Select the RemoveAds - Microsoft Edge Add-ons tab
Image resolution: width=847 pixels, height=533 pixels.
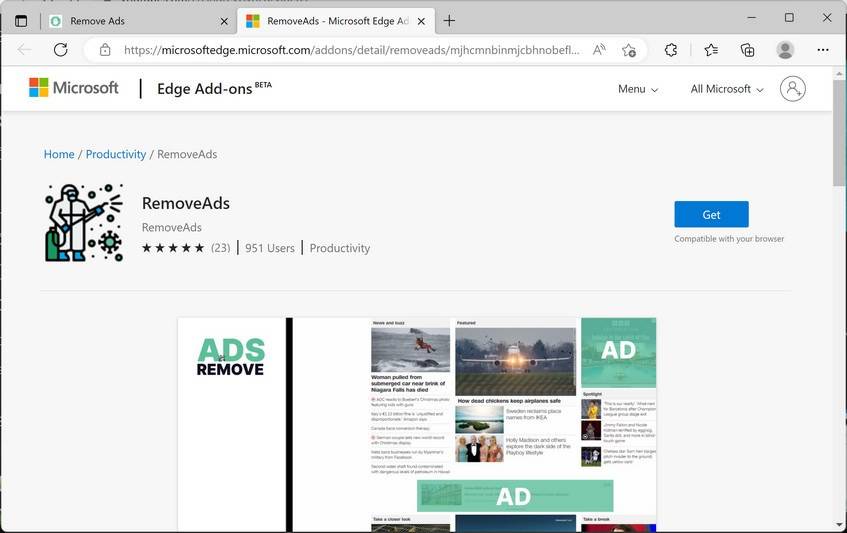click(336, 21)
